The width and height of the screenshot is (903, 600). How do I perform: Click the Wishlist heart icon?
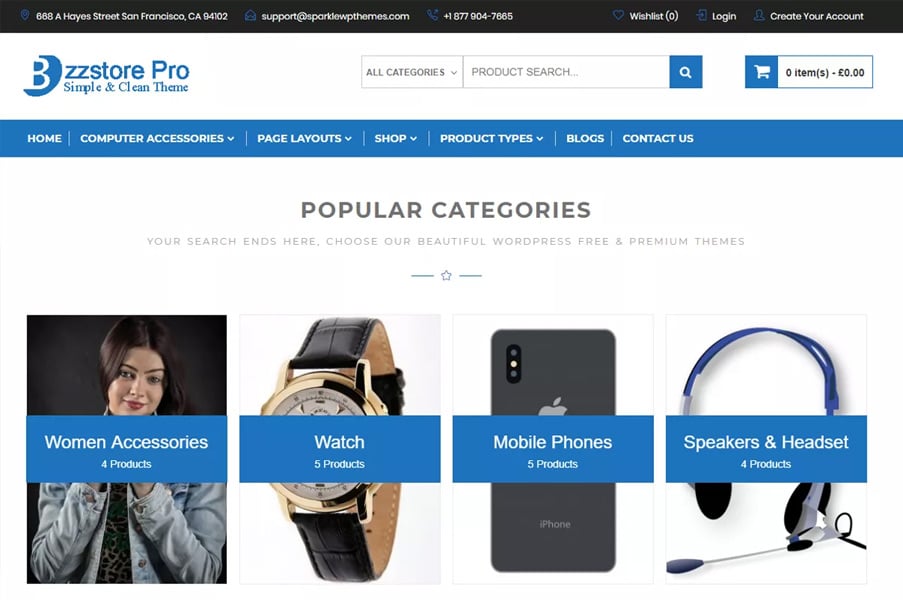(x=618, y=16)
